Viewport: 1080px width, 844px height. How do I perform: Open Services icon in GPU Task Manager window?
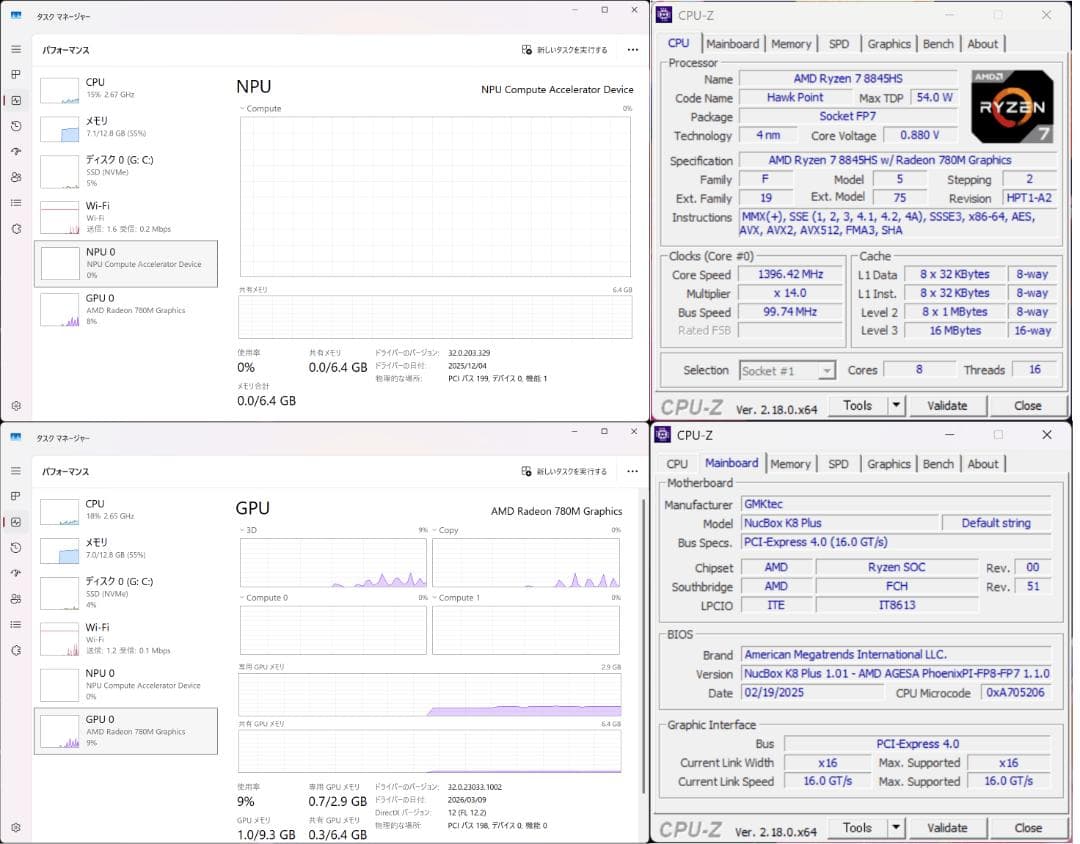point(16,650)
